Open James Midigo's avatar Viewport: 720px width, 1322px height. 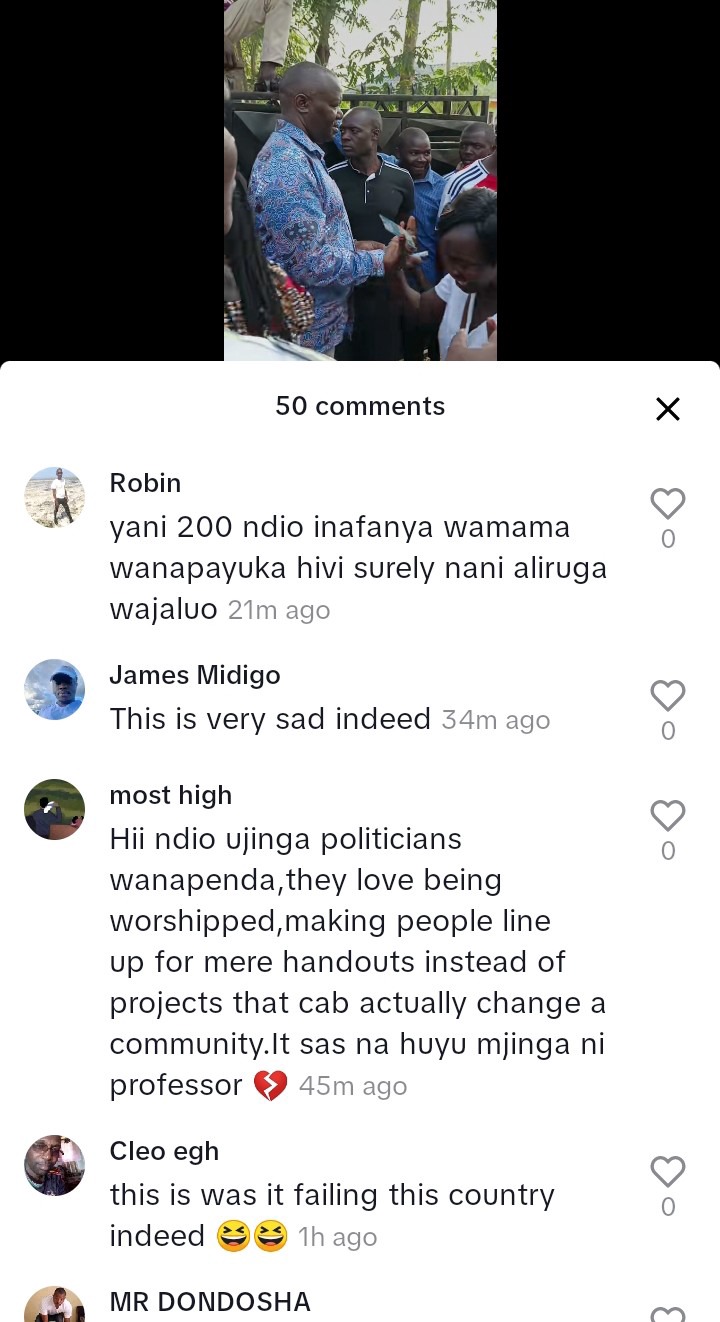point(54,689)
